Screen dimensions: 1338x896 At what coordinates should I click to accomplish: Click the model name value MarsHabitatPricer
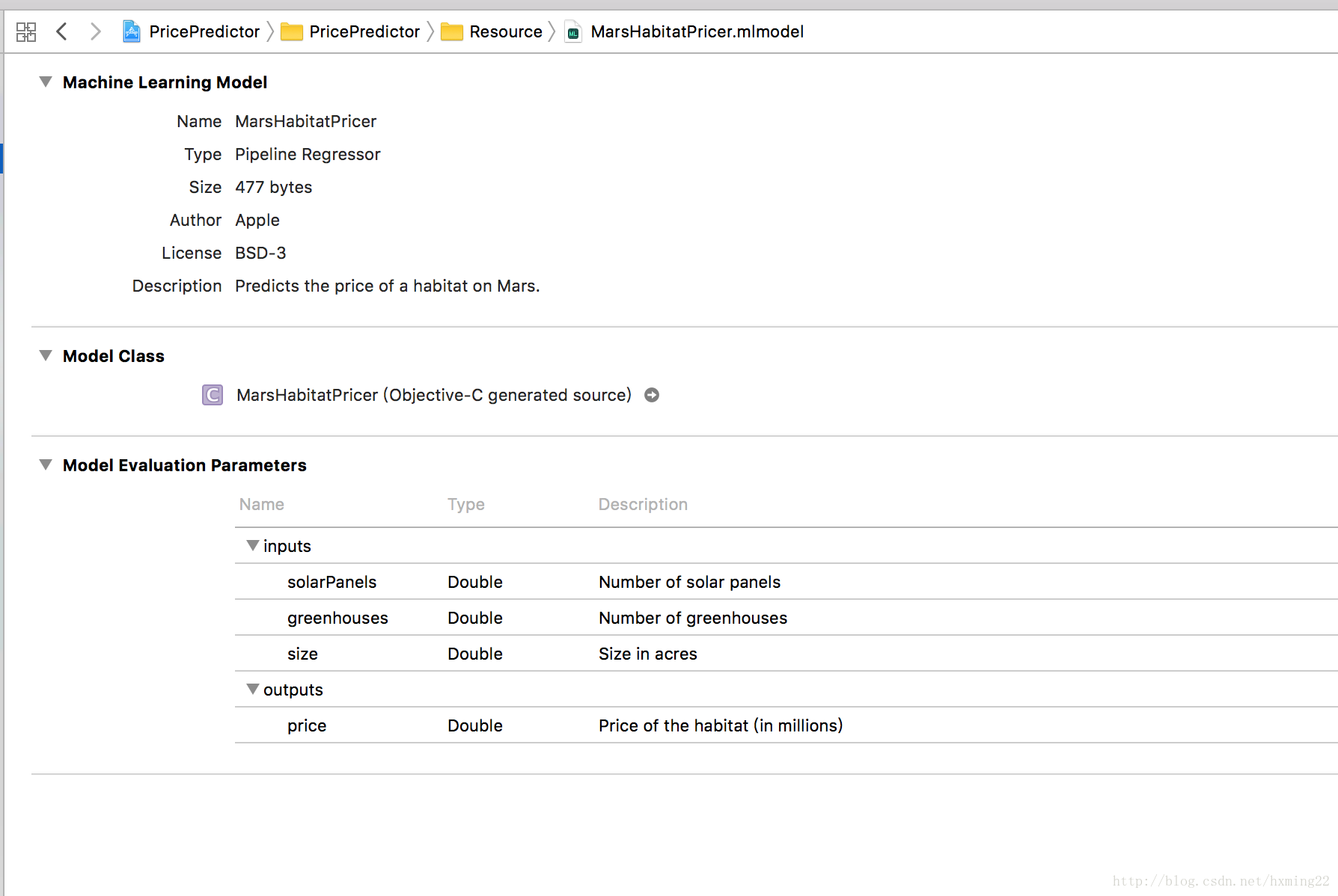click(305, 121)
